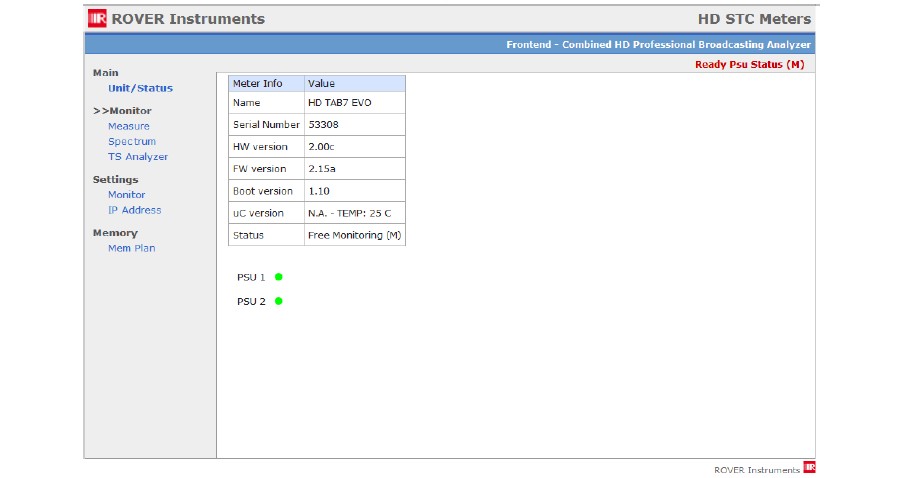904x478 pixels.
Task: Select the Settings section heading
Action: [115, 179]
